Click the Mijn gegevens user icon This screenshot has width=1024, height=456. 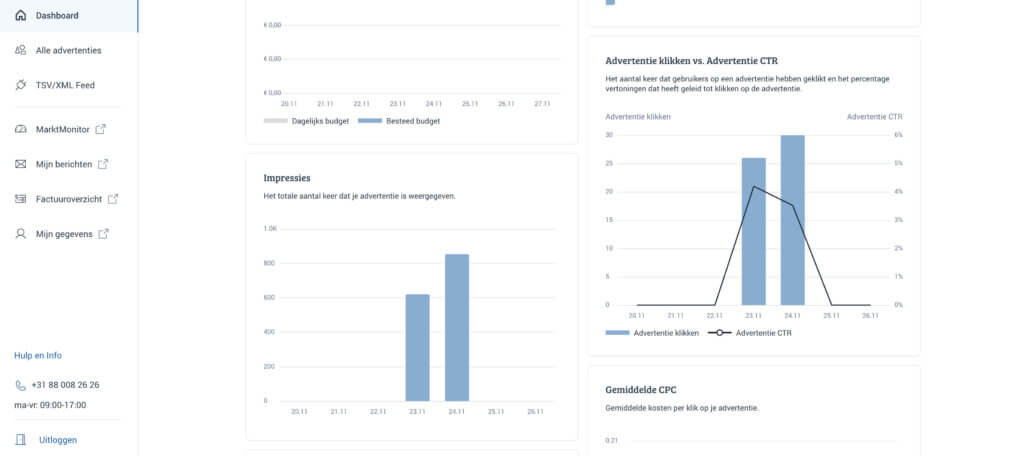21,234
